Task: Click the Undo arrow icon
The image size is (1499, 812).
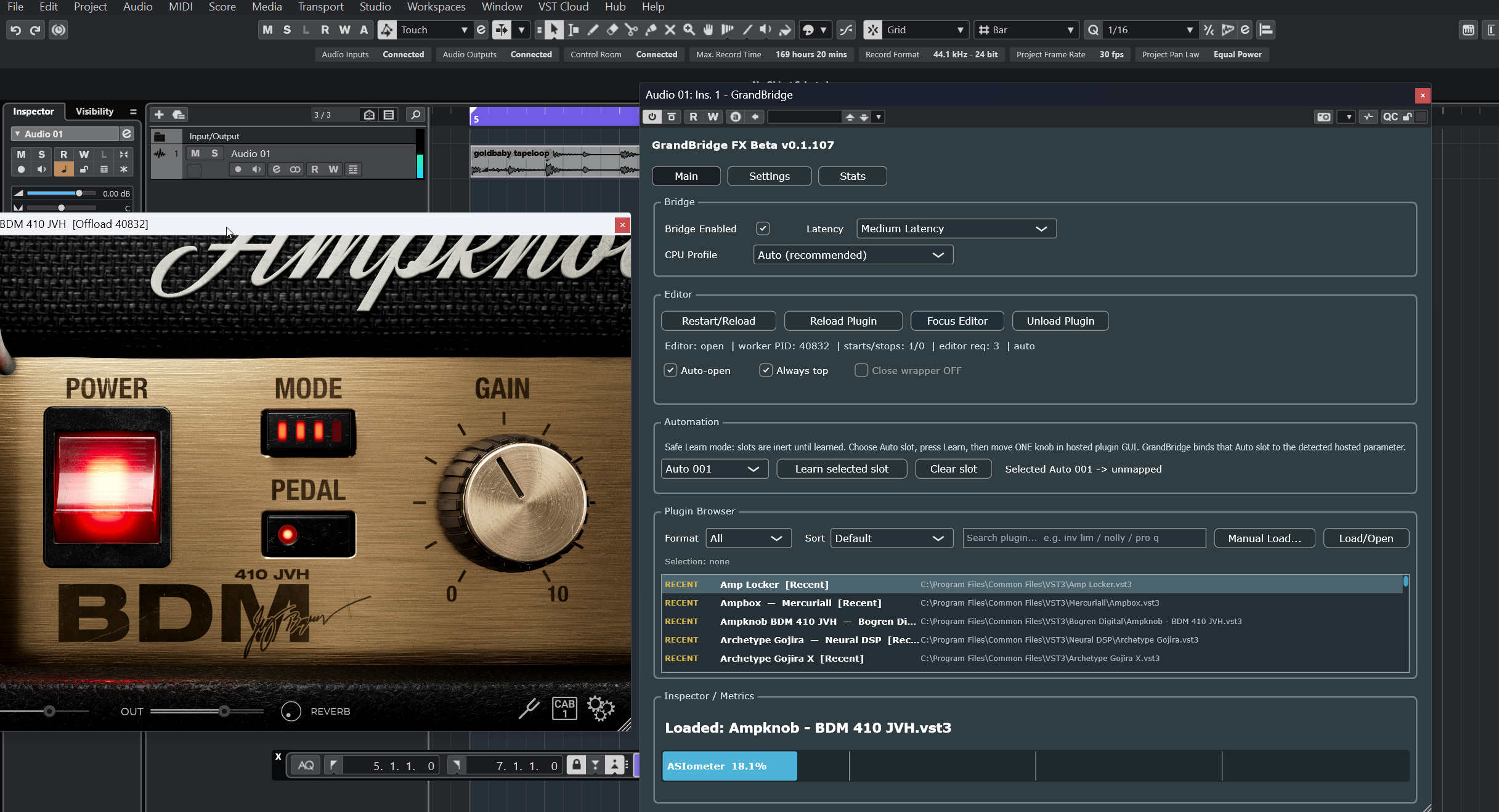Action: click(x=16, y=30)
